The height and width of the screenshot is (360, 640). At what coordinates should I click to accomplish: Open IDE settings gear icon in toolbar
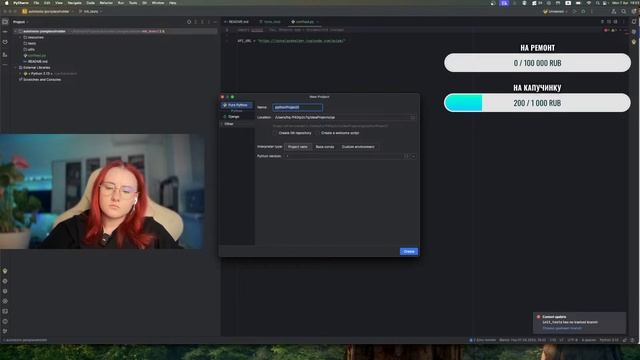pos(634,11)
